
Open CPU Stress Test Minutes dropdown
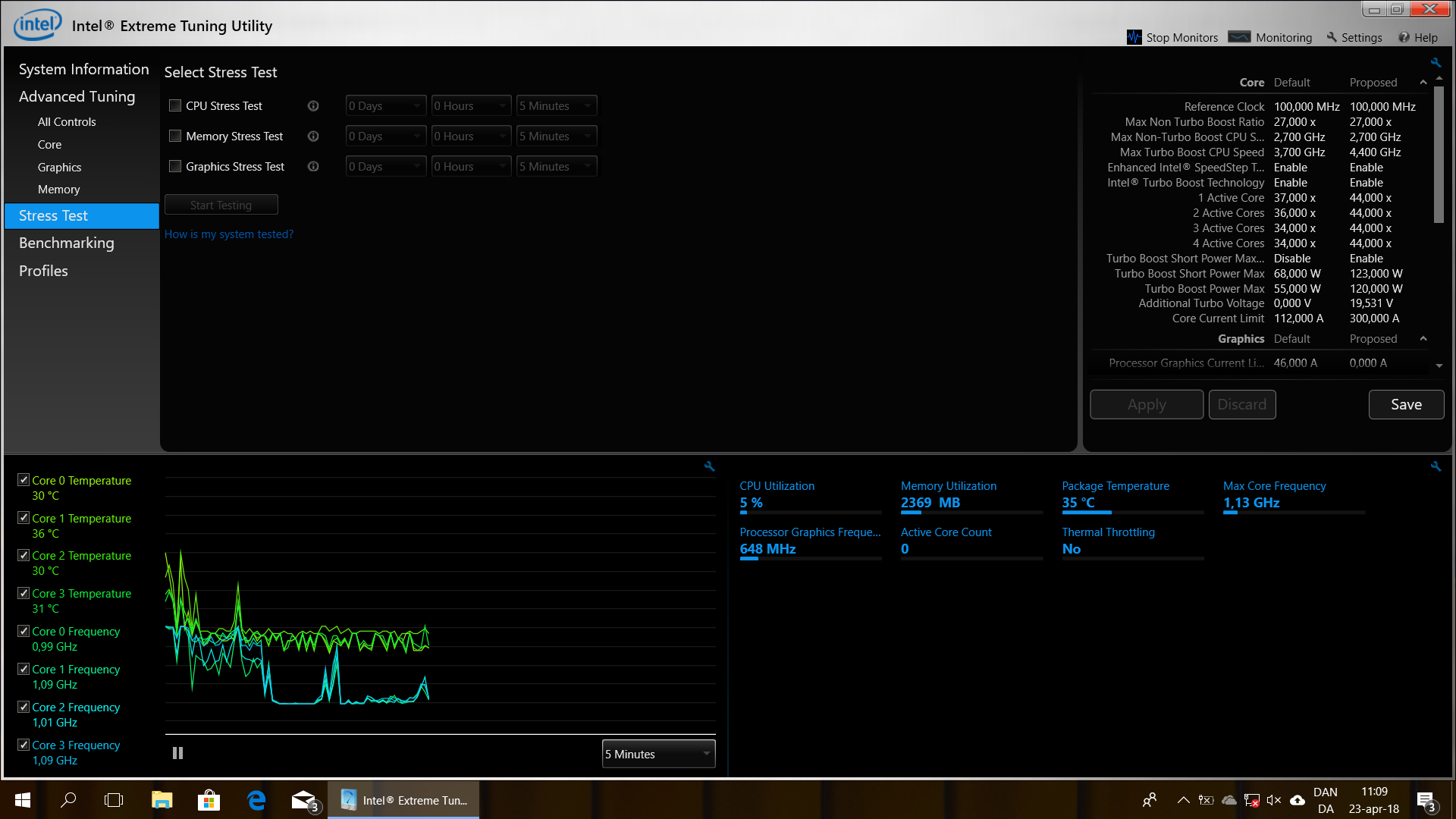(x=557, y=106)
